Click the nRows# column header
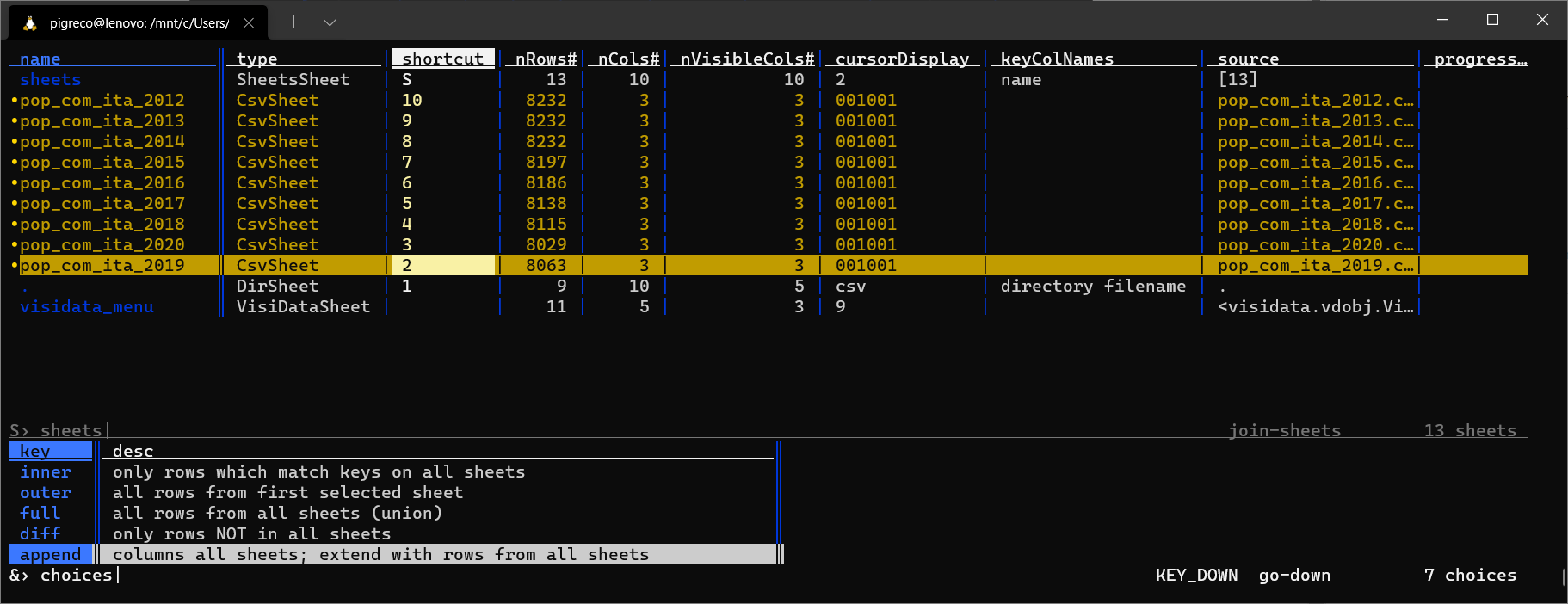1568x604 pixels. [x=545, y=59]
